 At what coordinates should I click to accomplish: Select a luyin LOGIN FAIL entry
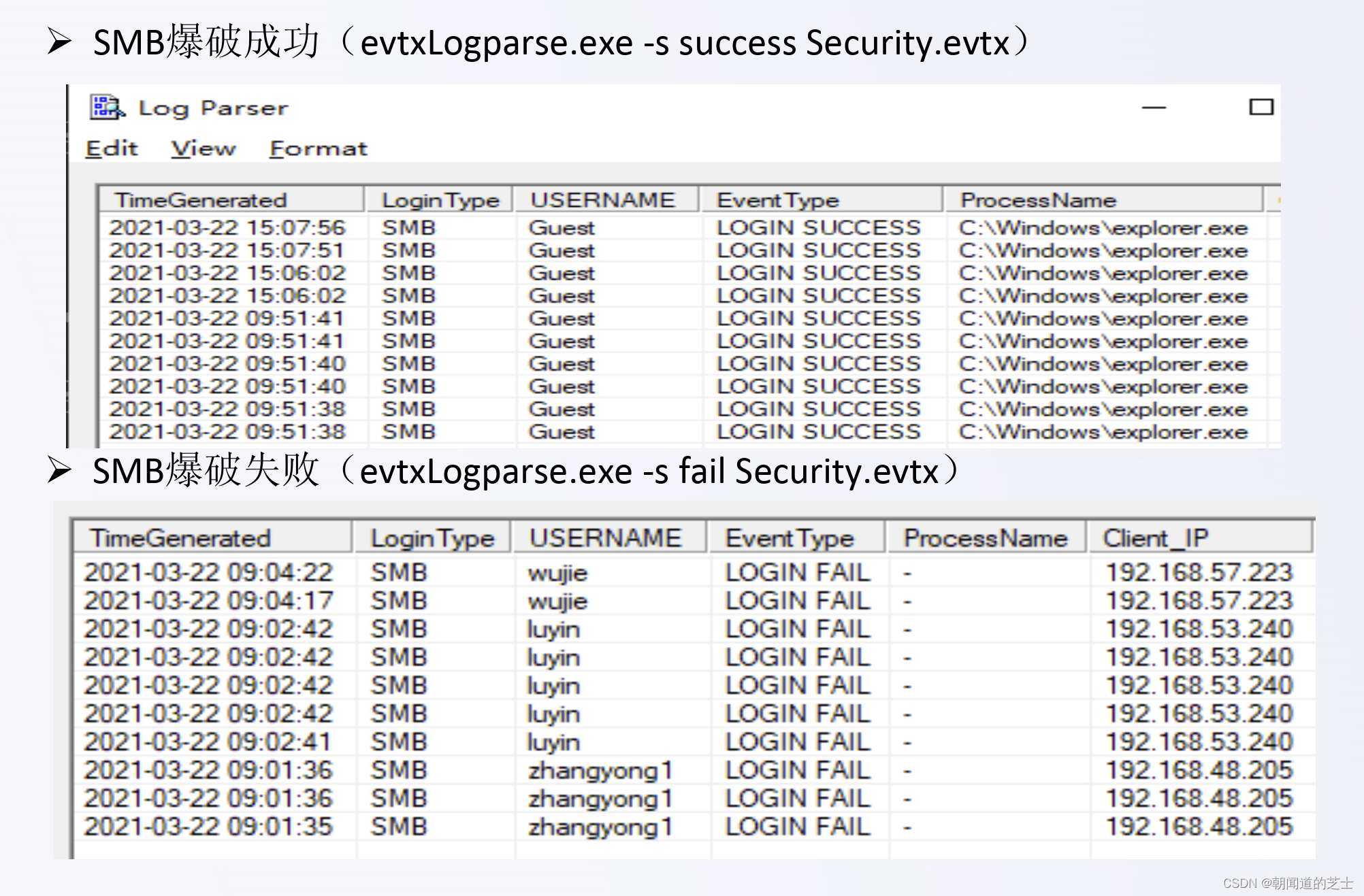click(555, 628)
